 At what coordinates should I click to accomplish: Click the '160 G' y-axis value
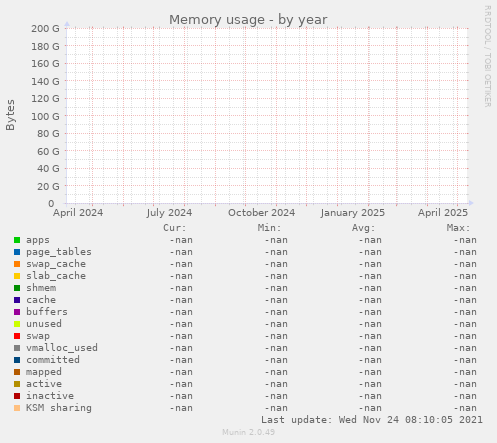pos(45,64)
